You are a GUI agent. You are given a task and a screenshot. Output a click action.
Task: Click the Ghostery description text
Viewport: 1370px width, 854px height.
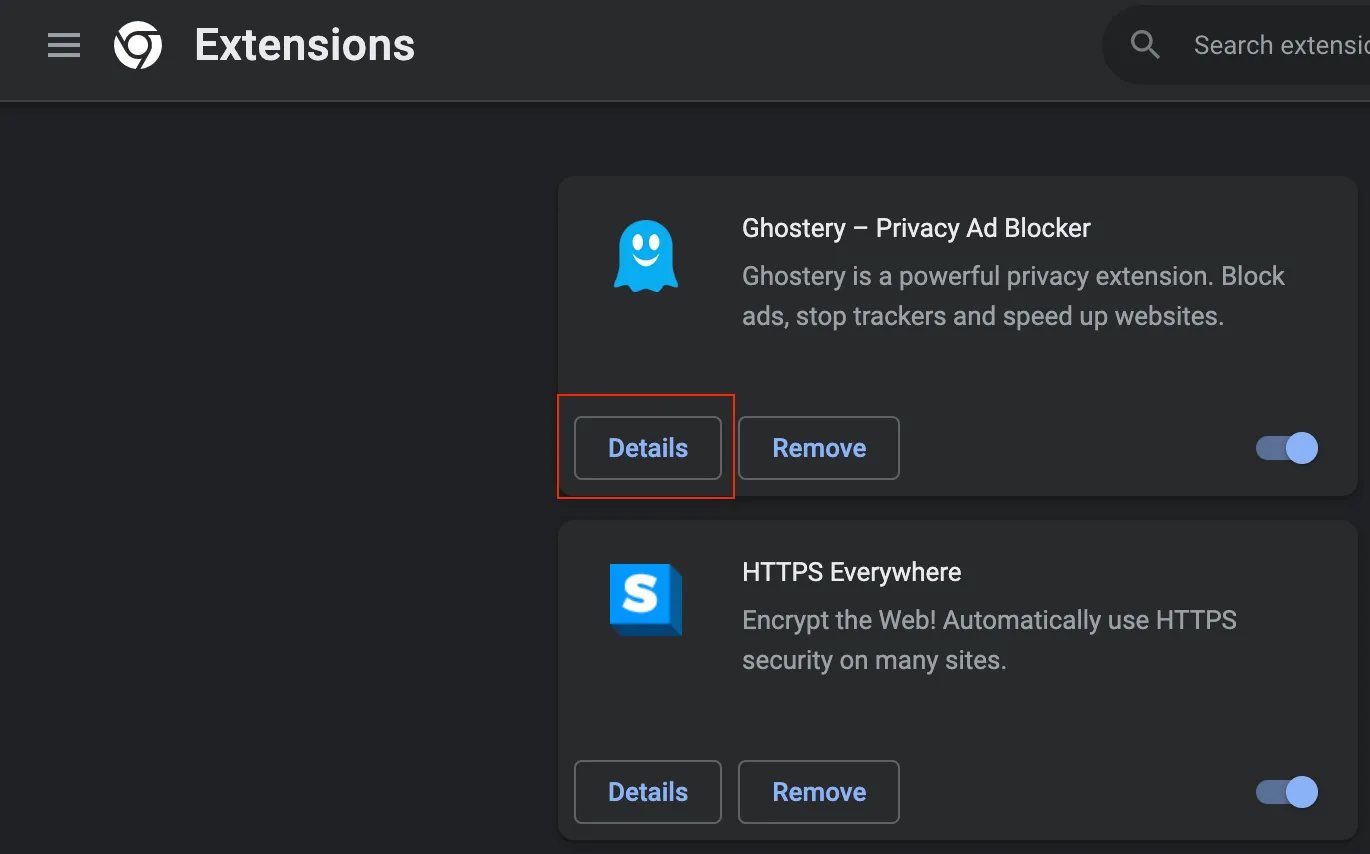(x=1013, y=296)
